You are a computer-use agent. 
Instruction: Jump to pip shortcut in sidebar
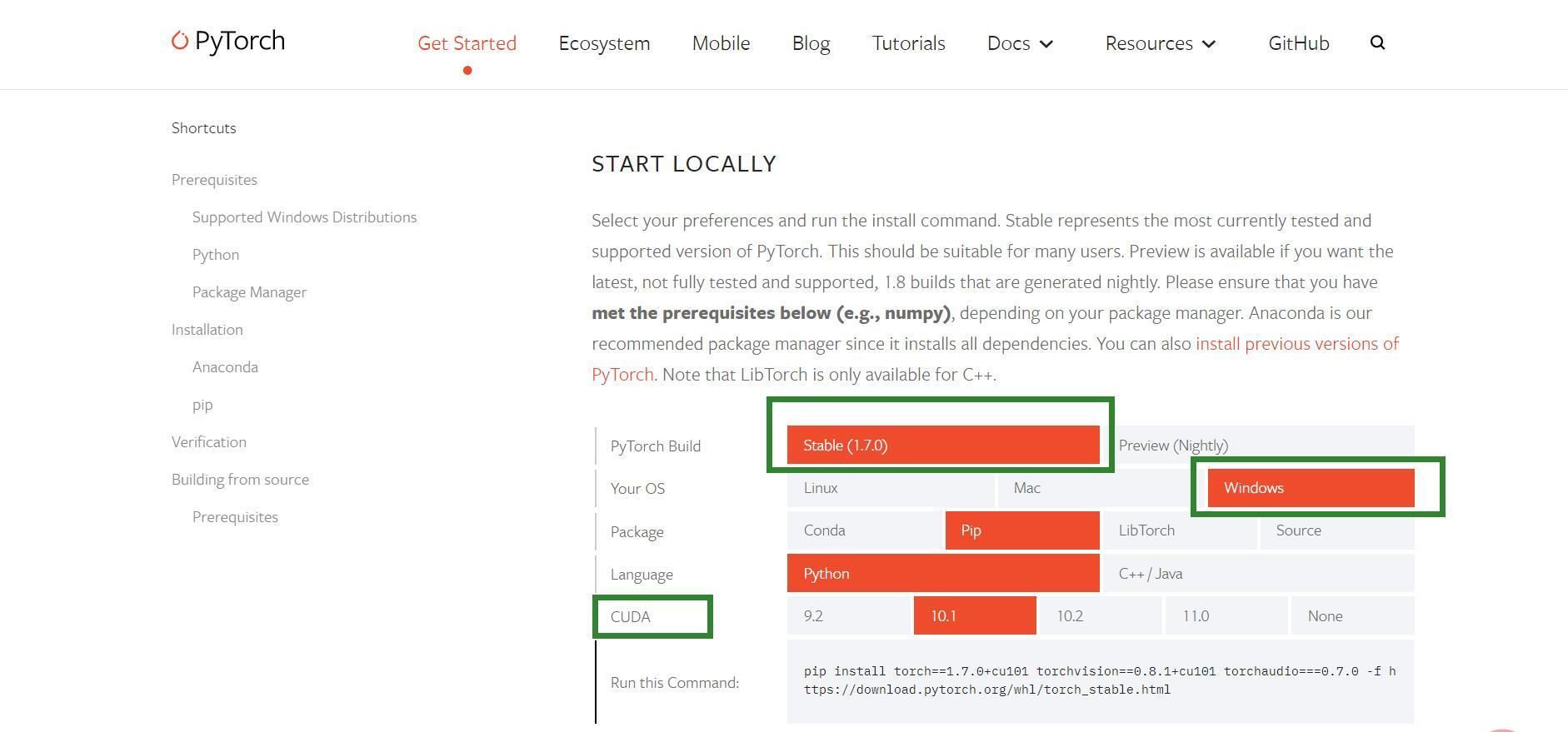click(202, 405)
